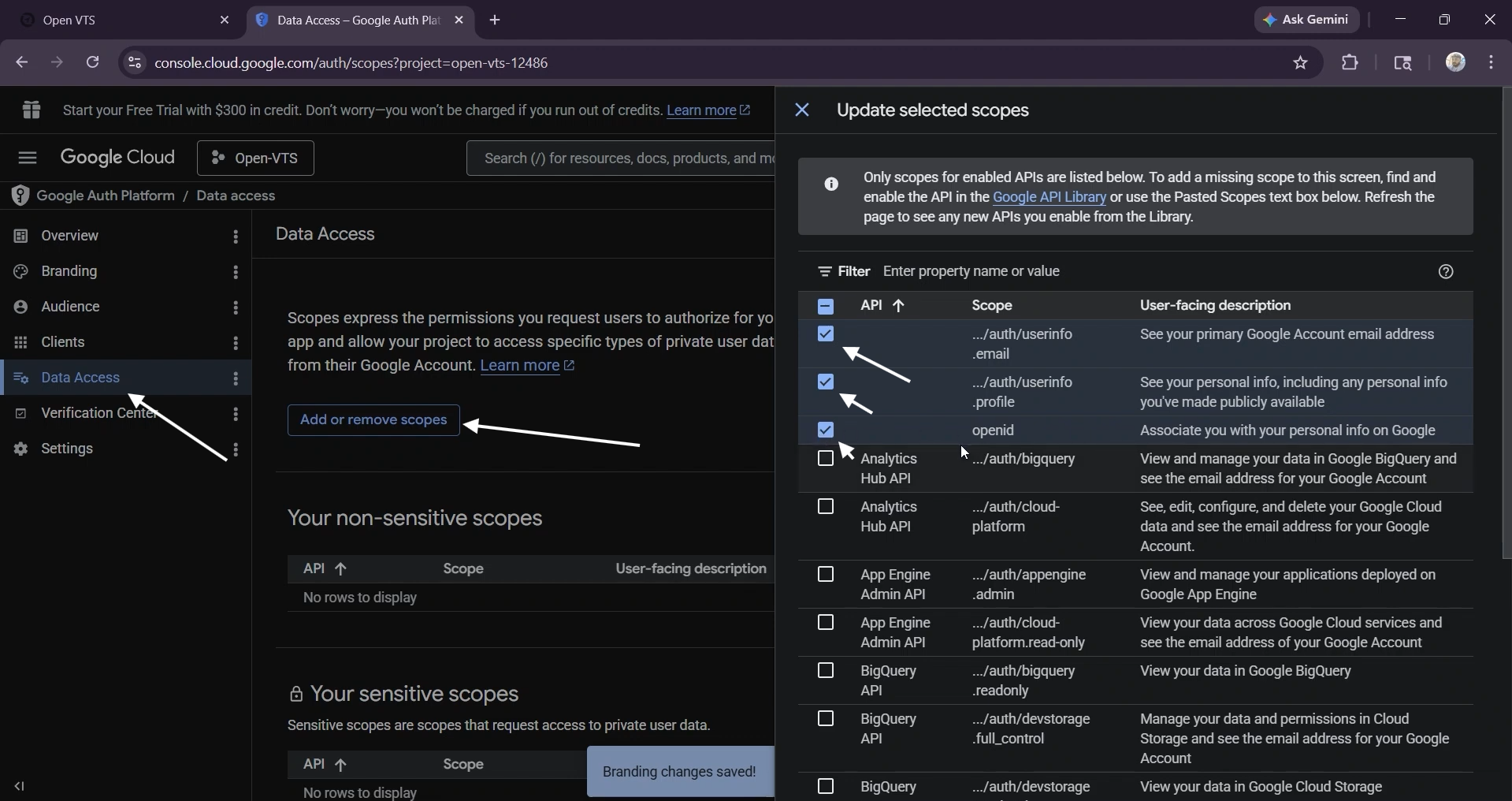Screen dimensions: 1512x801
Task: Check the cloud-platform.read-only scope checkbox
Action: [x=826, y=623]
